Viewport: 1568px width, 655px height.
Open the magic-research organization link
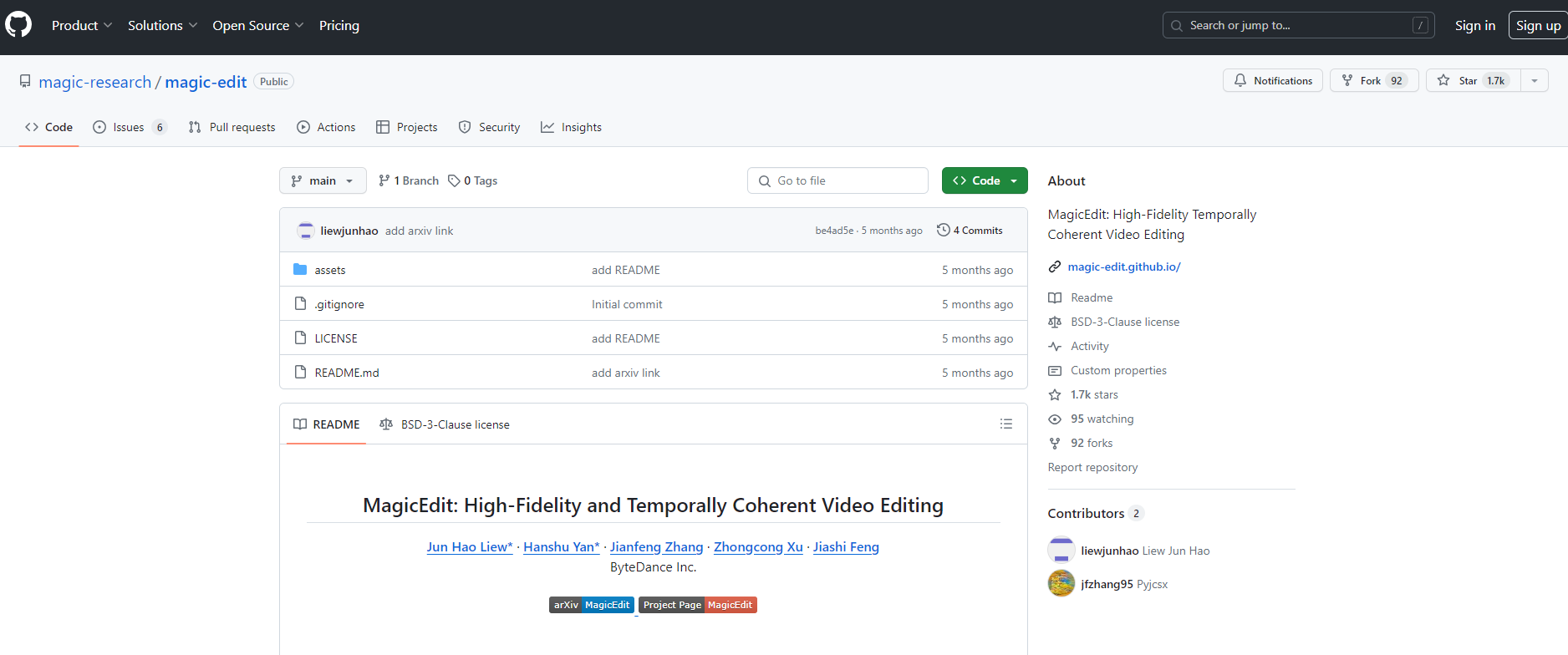click(95, 82)
